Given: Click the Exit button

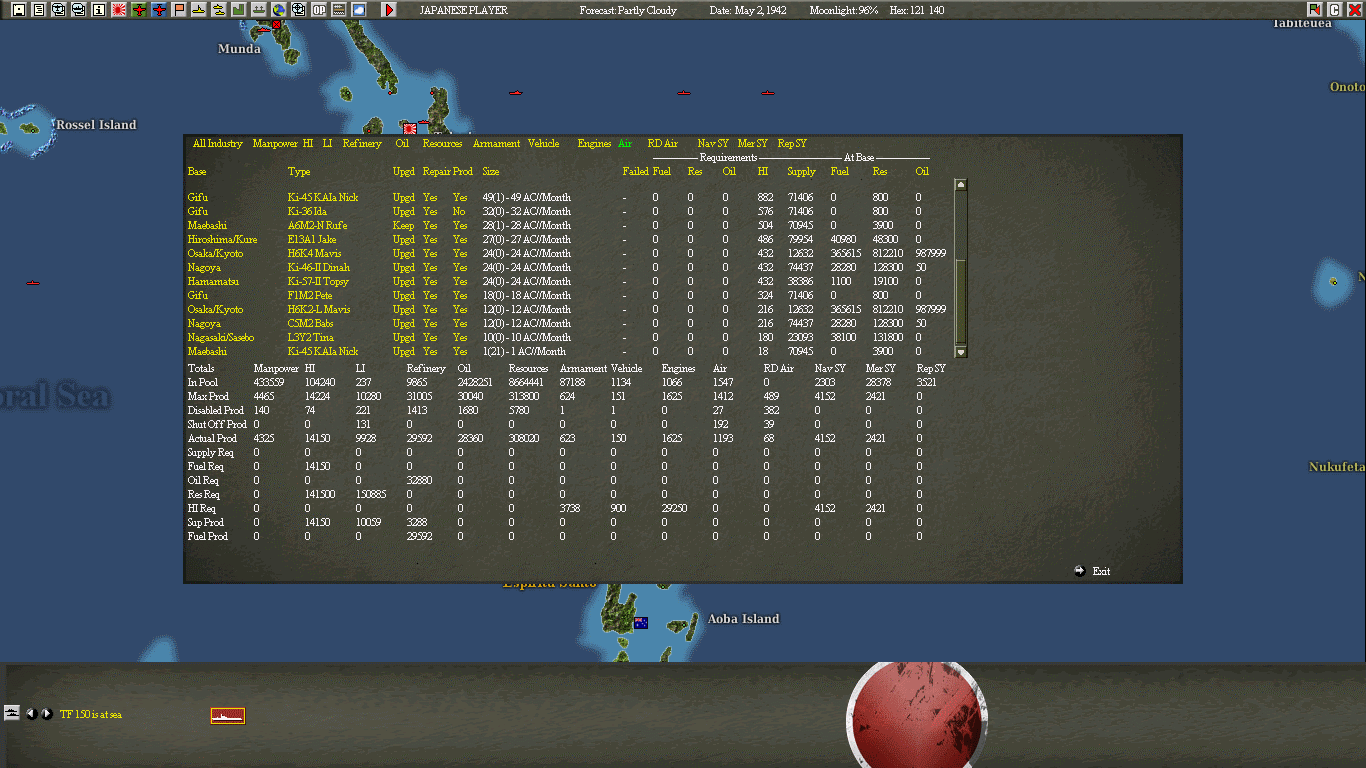Looking at the screenshot, I should pyautogui.click(x=1099, y=571).
